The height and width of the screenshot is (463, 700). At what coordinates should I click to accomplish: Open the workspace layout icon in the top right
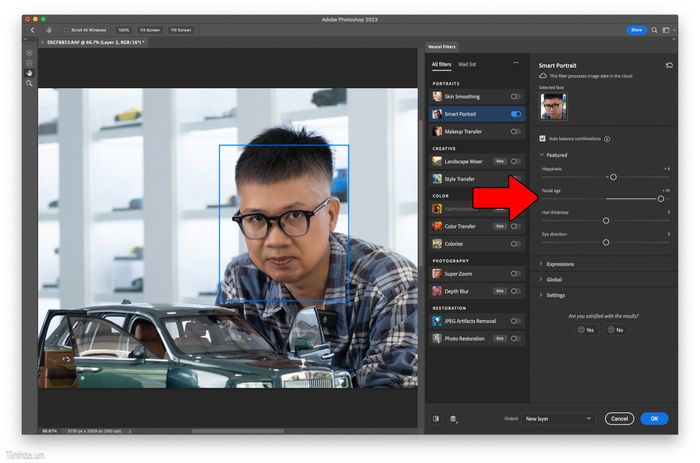[x=666, y=30]
